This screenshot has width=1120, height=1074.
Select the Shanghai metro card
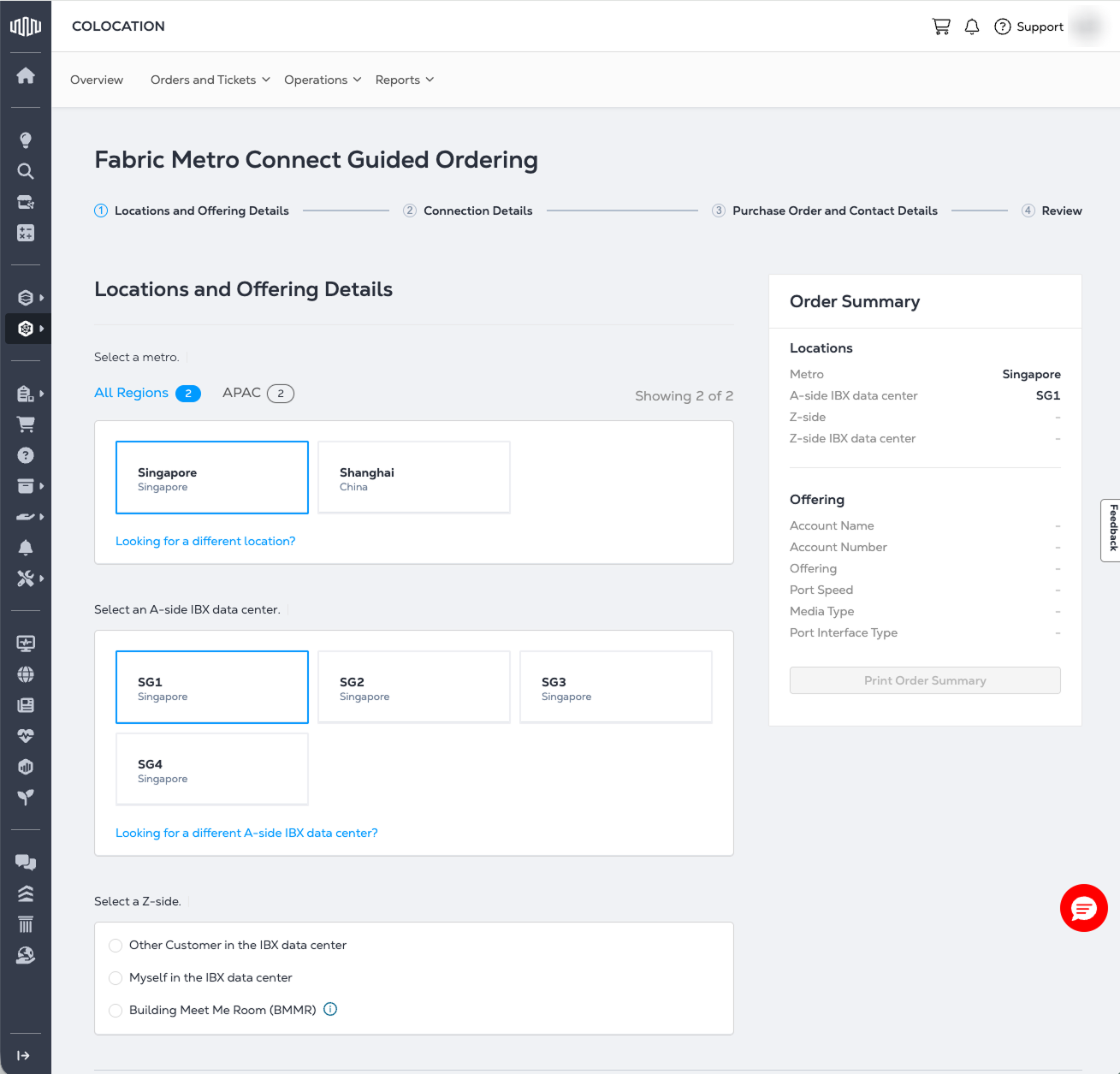click(414, 478)
